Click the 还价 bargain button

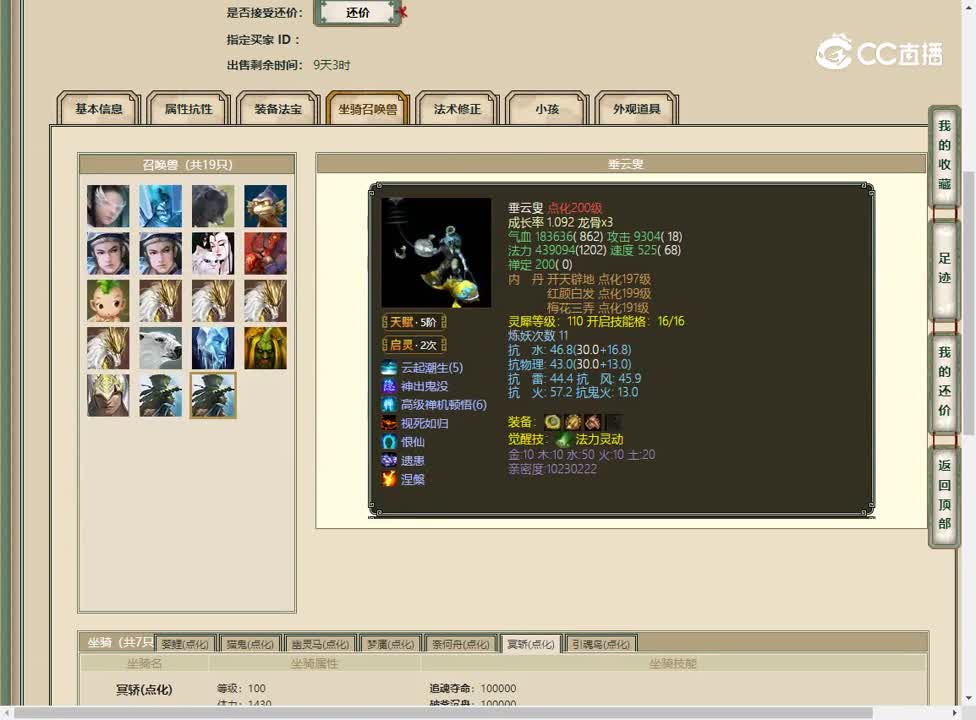pyautogui.click(x=357, y=14)
